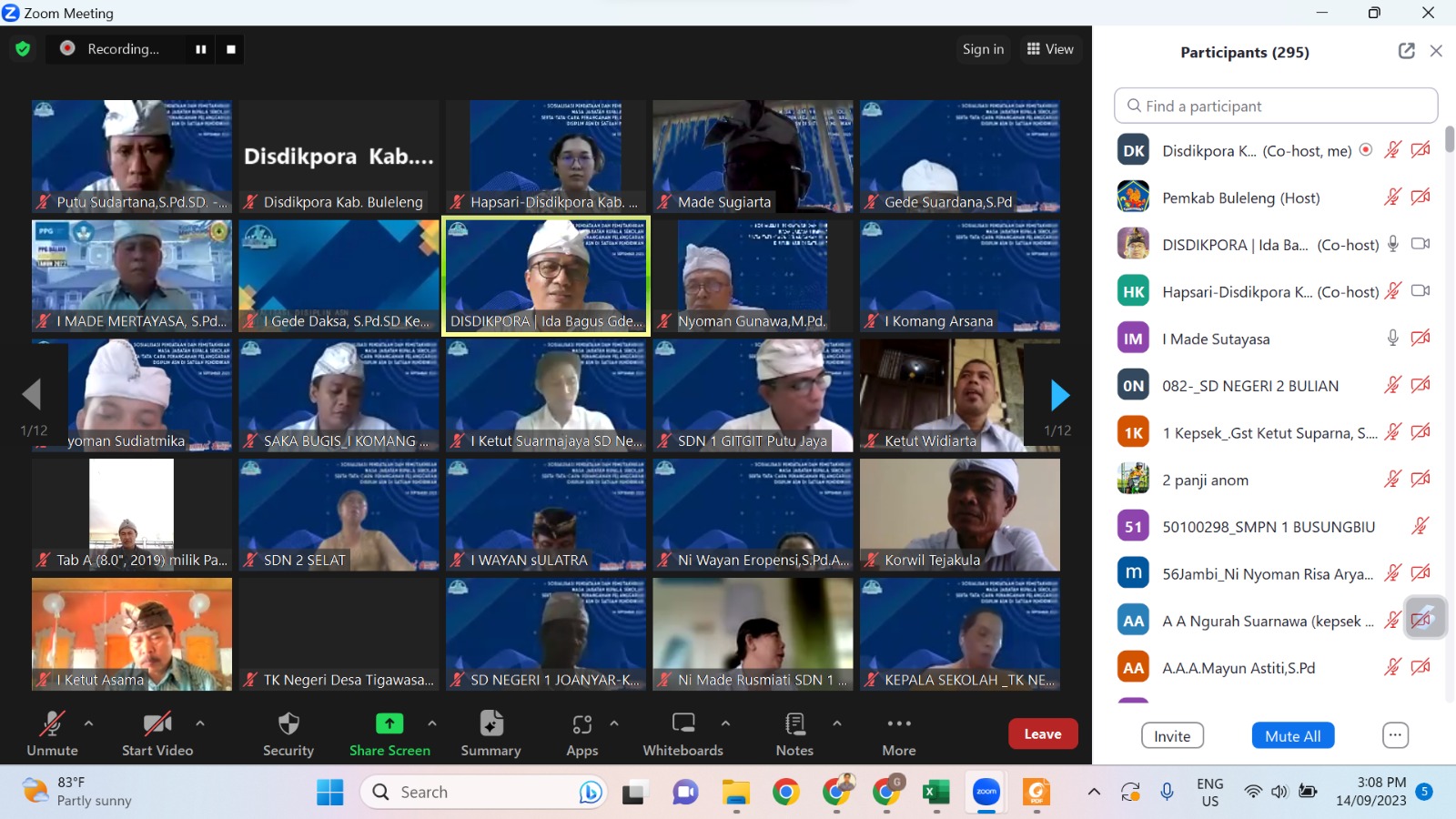Open the Task View icon in the taskbar
The image size is (1456, 819).
634,793
